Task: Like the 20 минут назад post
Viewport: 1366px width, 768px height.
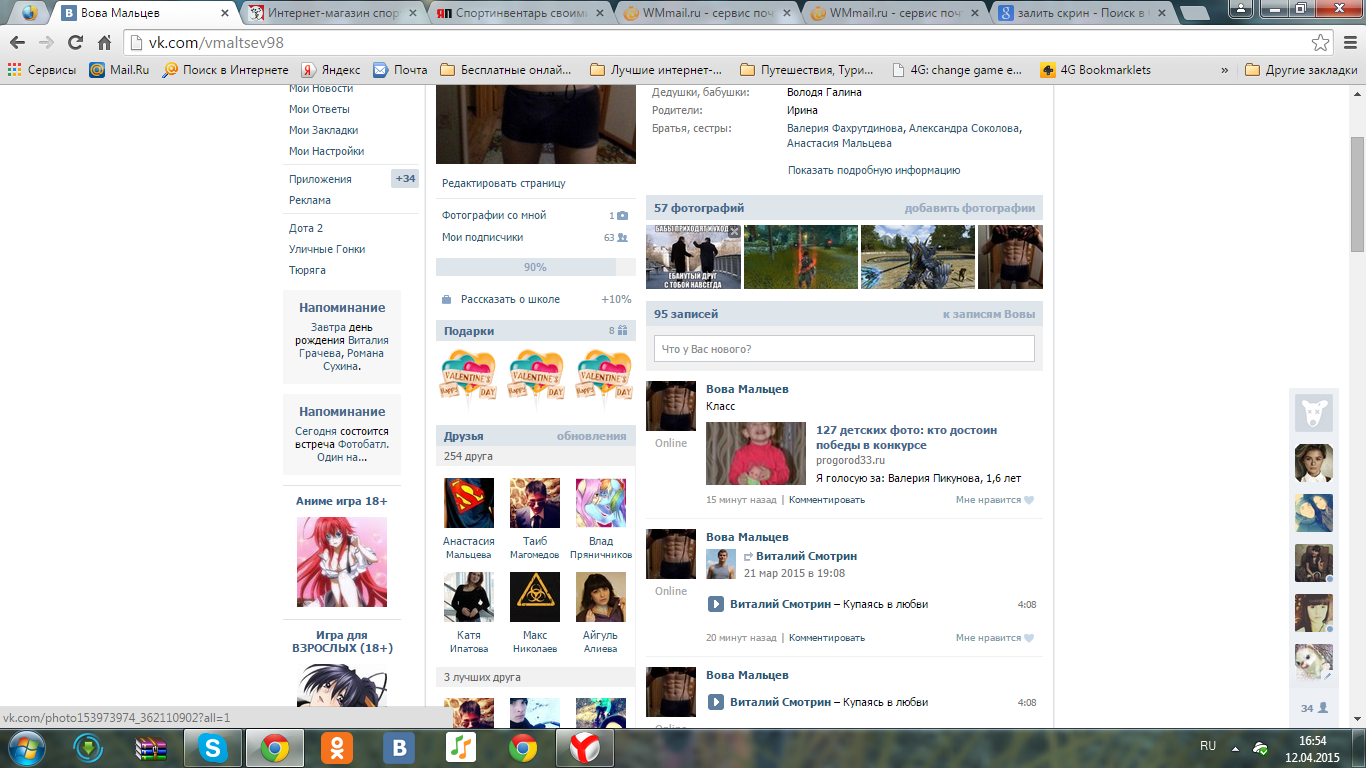Action: (994, 638)
